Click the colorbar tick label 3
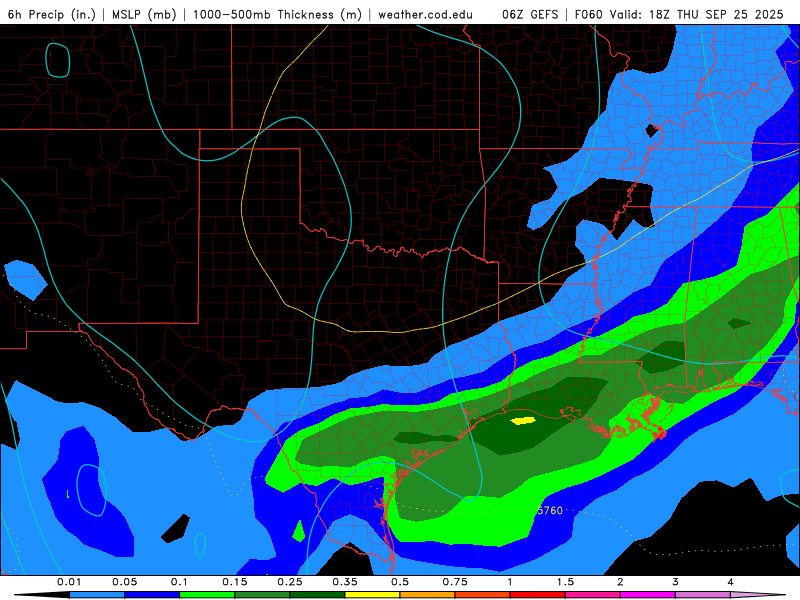Image resolution: width=800 pixels, height=600 pixels. pyautogui.click(x=676, y=582)
